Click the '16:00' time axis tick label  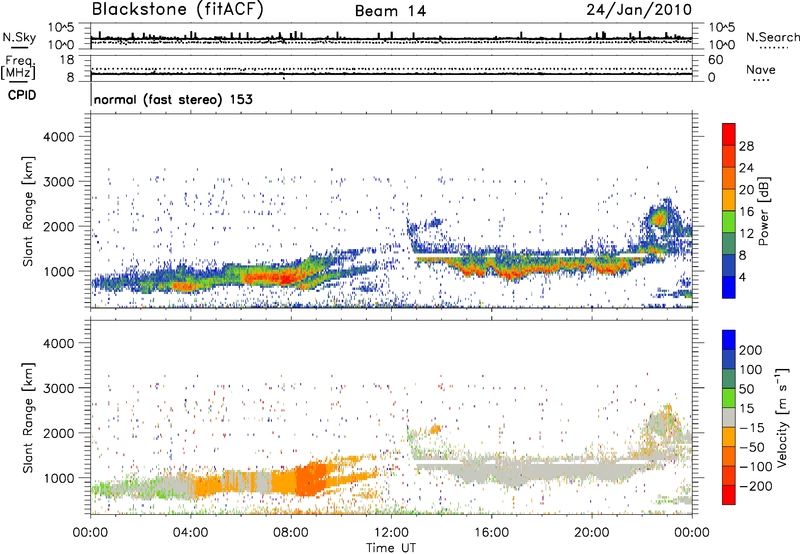[x=491, y=533]
